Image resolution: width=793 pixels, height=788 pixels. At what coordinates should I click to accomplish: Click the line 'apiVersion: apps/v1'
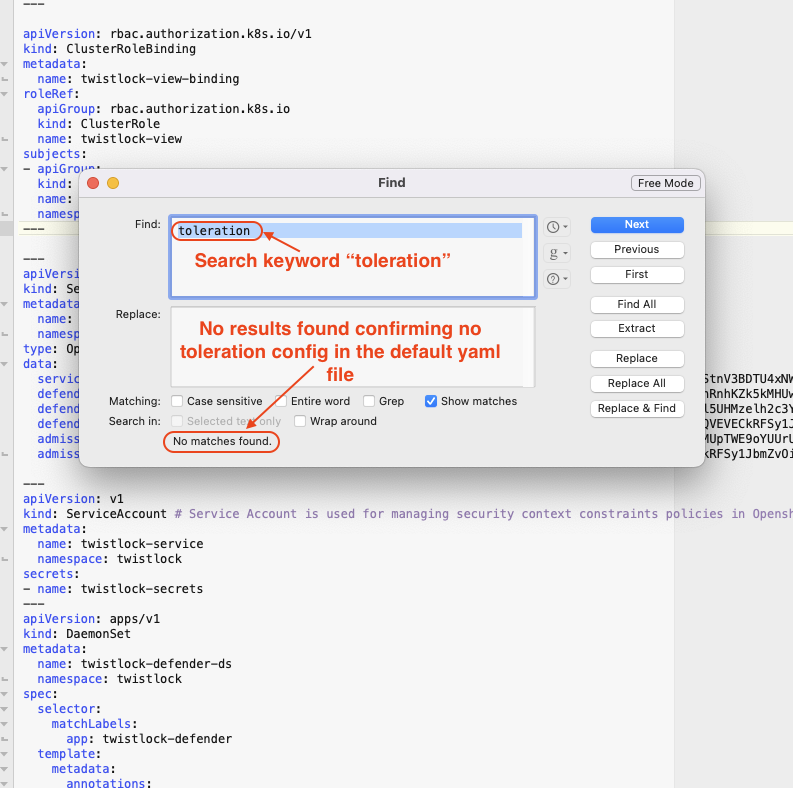(92, 619)
